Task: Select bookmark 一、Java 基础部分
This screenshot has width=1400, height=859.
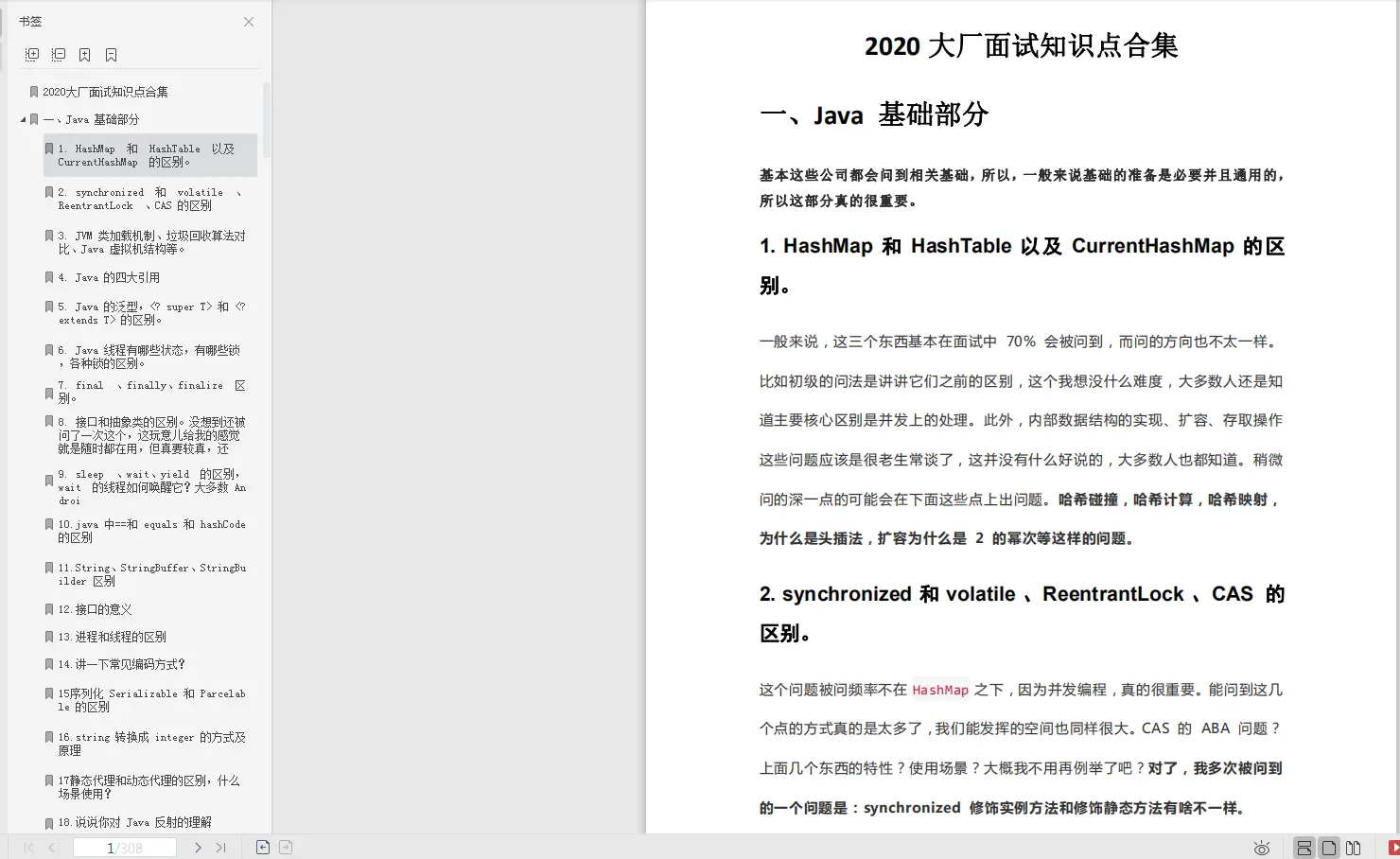Action: (x=91, y=119)
